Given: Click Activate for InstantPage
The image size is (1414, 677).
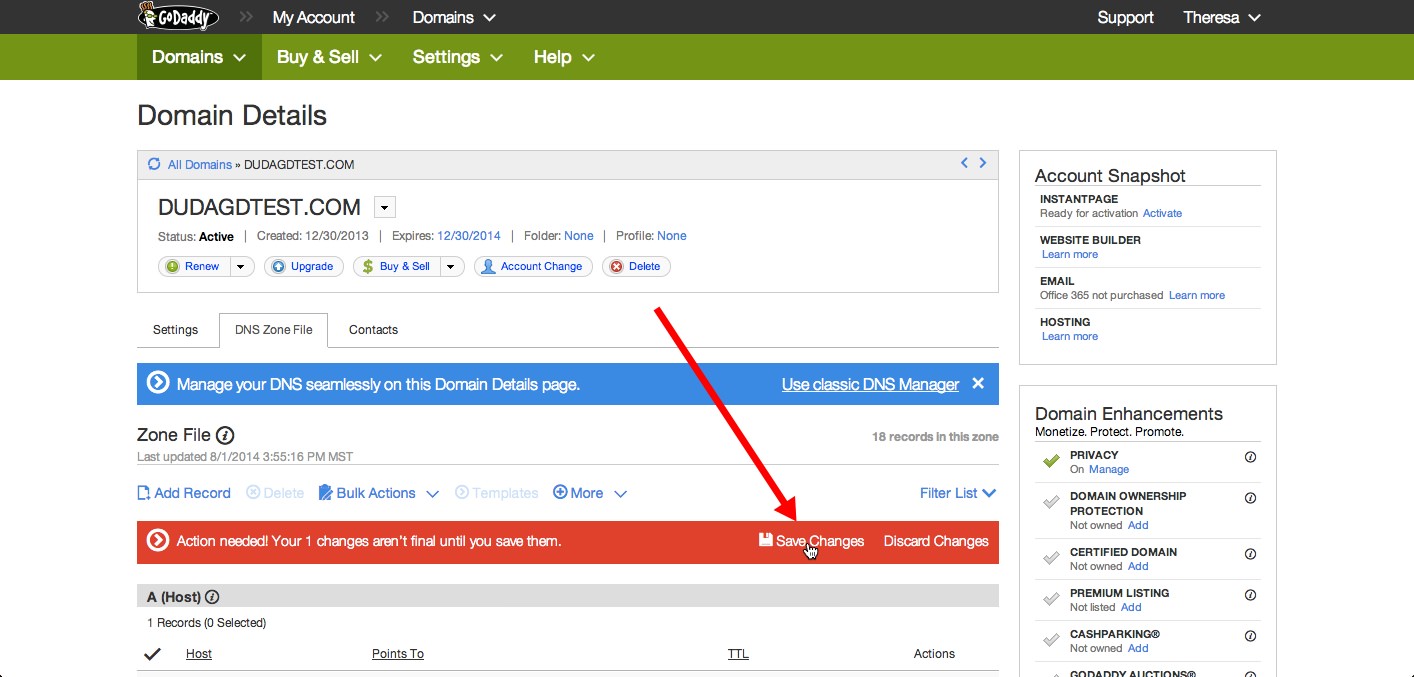Looking at the screenshot, I should click(x=1162, y=213).
